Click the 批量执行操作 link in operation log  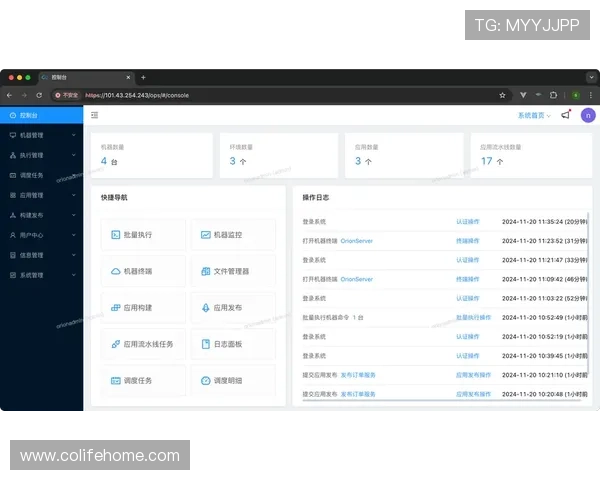click(473, 317)
